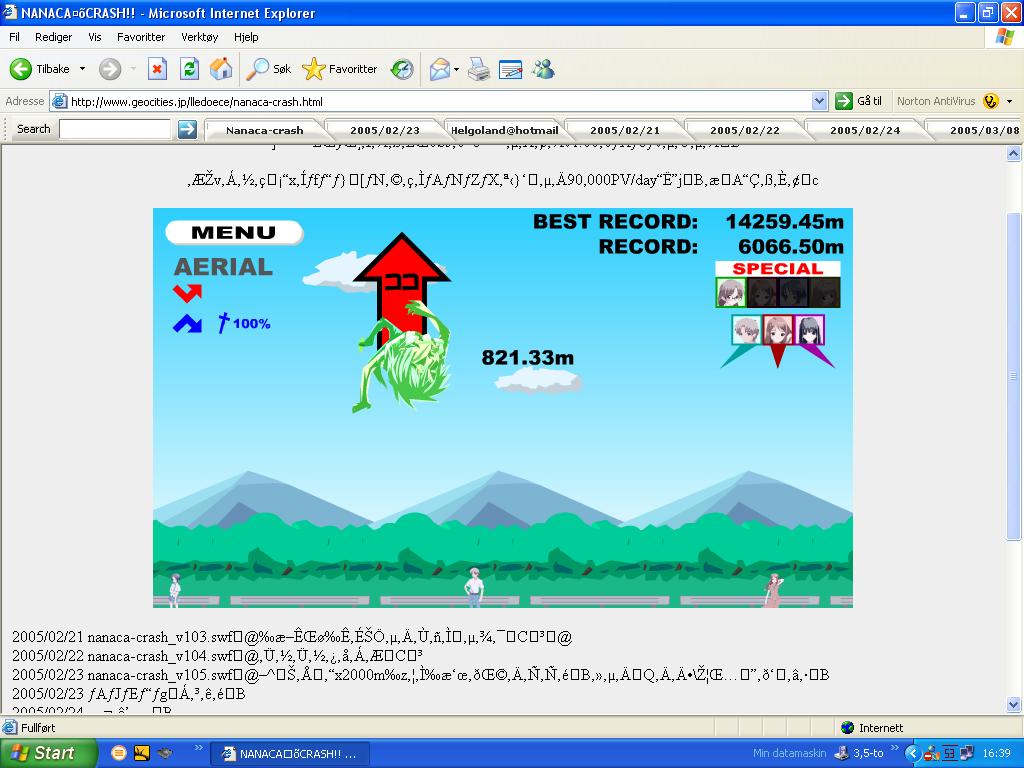
Task: Go to the Home page icon
Action: click(221, 69)
